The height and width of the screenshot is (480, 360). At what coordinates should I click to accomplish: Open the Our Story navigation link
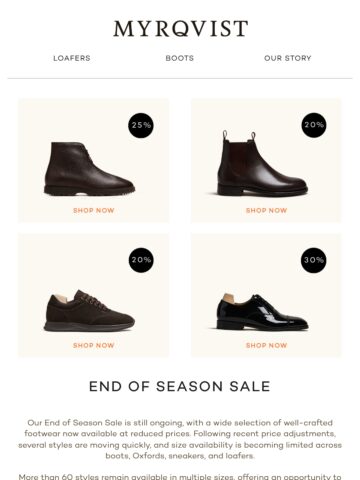288,58
